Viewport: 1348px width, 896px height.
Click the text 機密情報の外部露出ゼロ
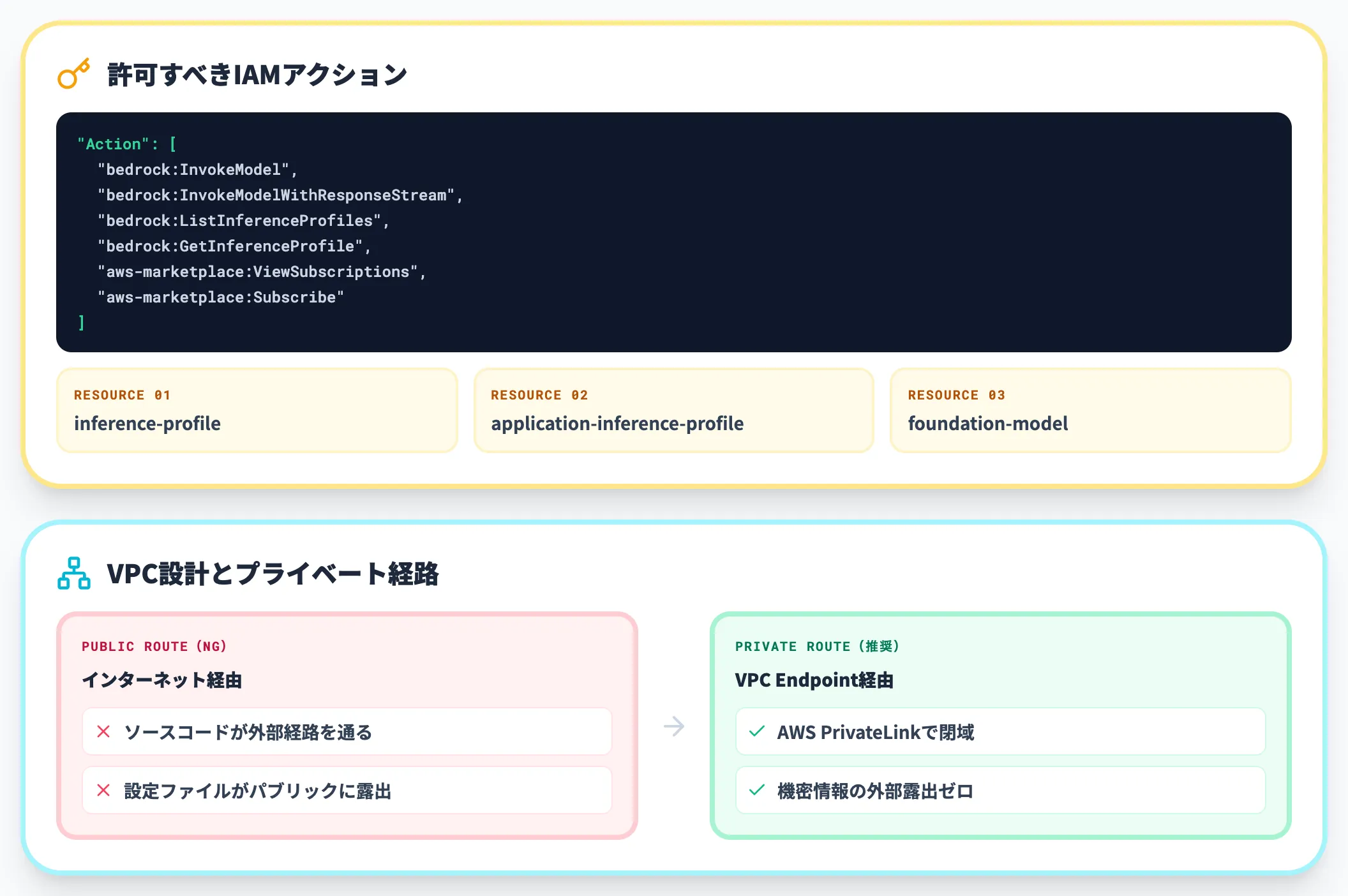876,791
